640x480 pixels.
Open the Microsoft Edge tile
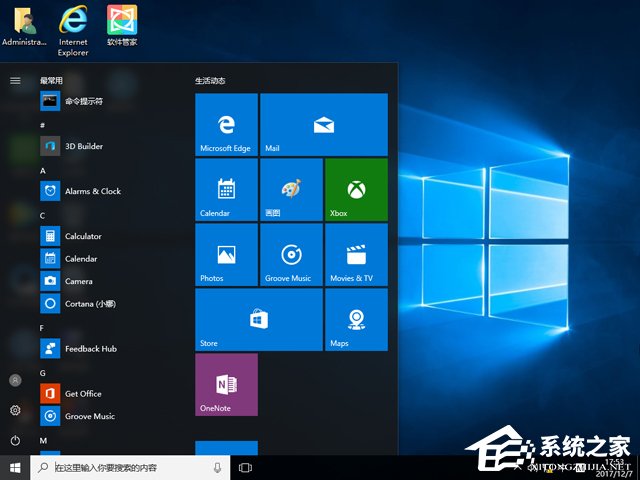coord(226,124)
